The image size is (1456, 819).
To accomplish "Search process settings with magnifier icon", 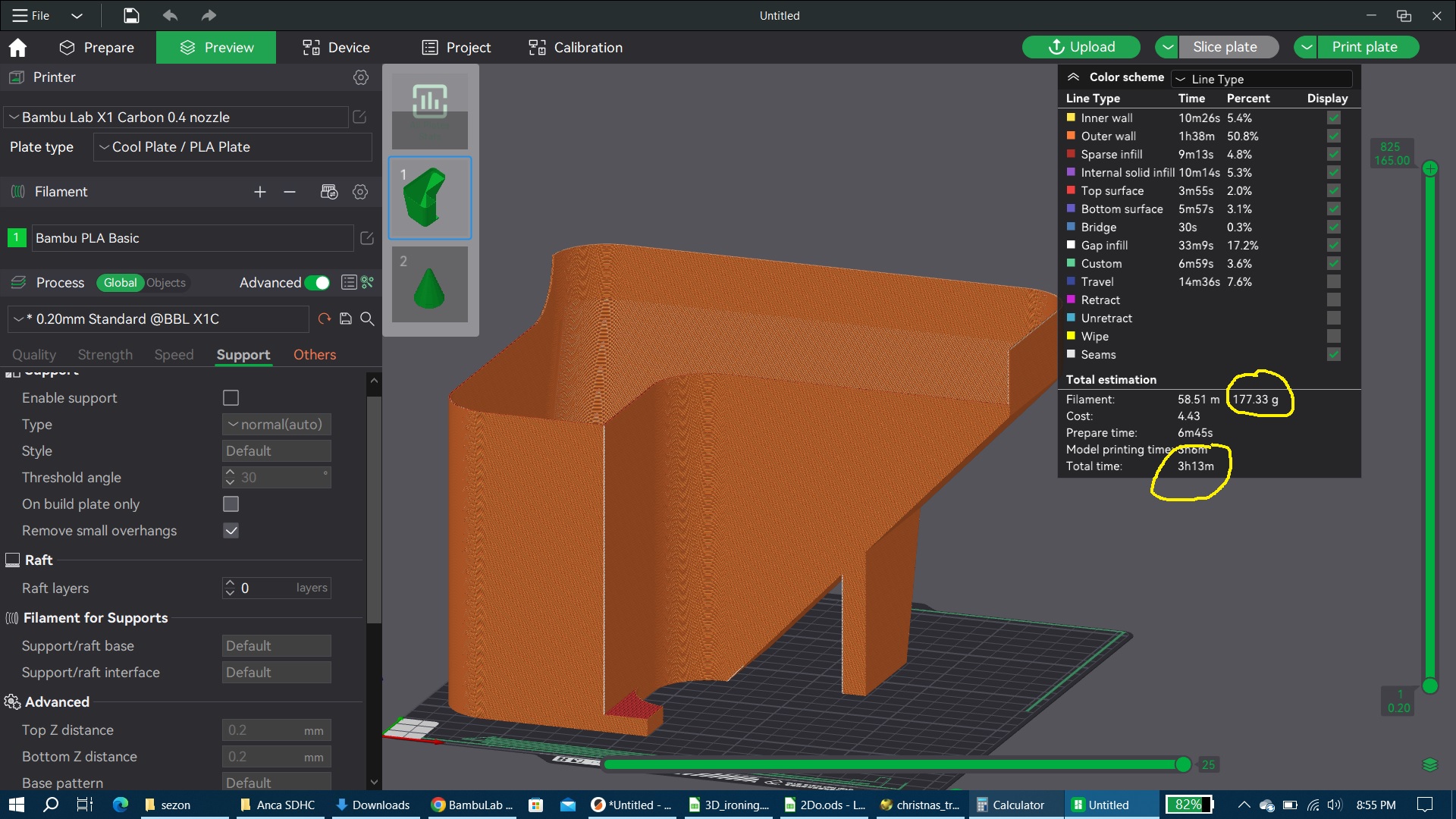I will click(368, 319).
